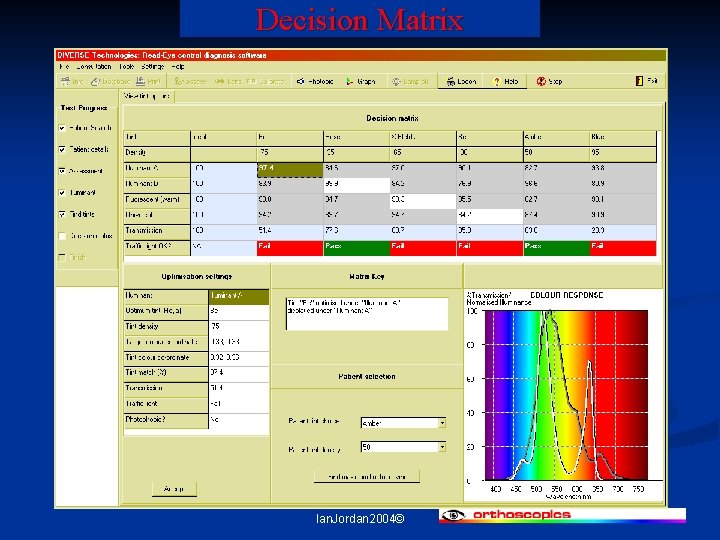
Task: Click the Traffic light OK? row label
Action: pyautogui.click(x=157, y=247)
